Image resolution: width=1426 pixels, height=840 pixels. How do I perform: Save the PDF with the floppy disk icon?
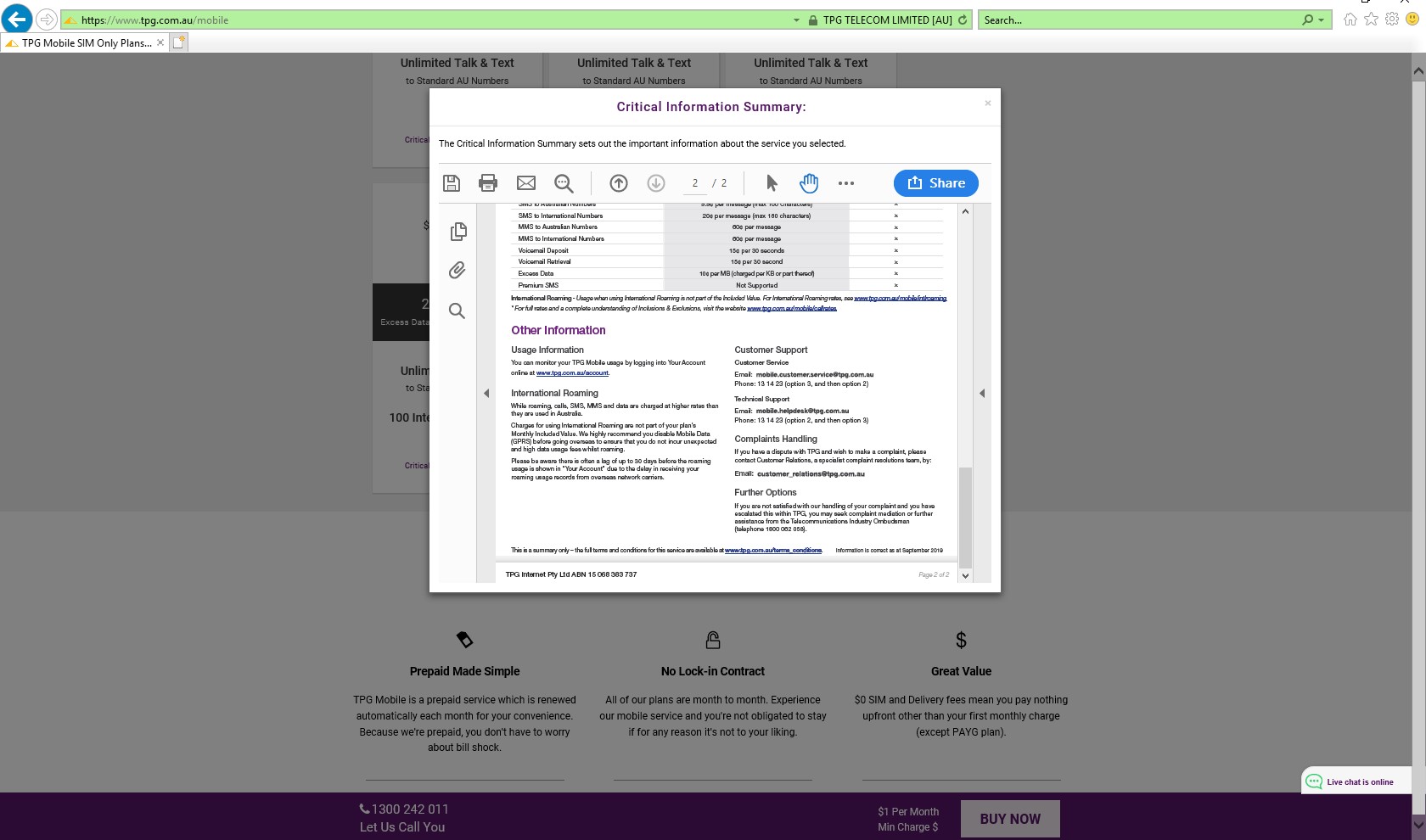(452, 183)
